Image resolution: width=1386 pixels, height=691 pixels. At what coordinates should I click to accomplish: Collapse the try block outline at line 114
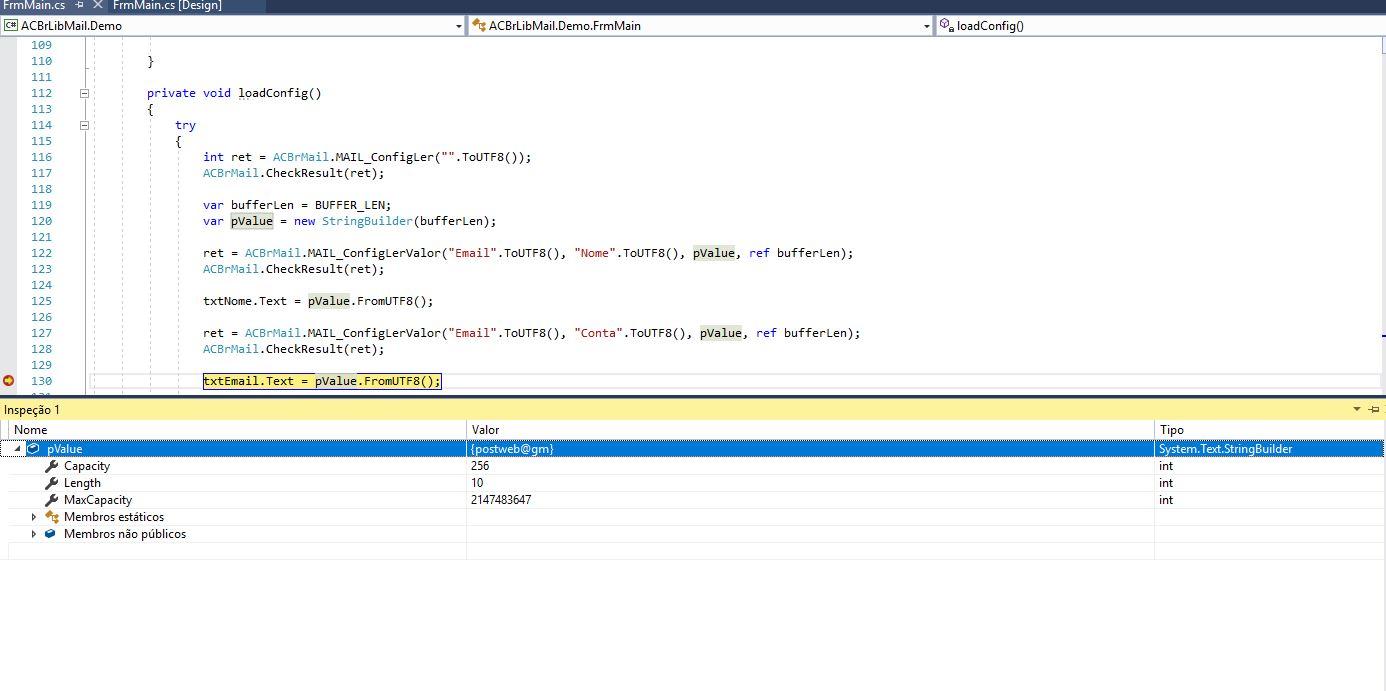click(x=84, y=125)
